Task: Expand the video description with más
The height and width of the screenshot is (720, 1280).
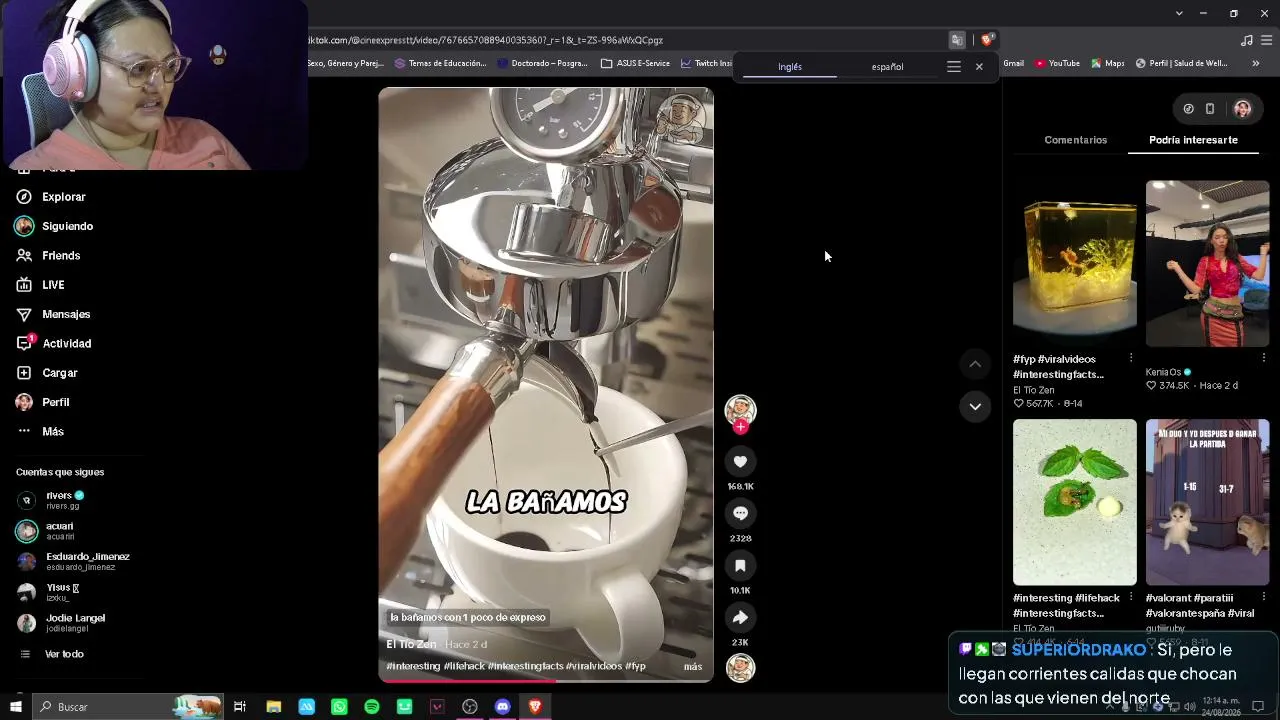Action: tap(693, 666)
